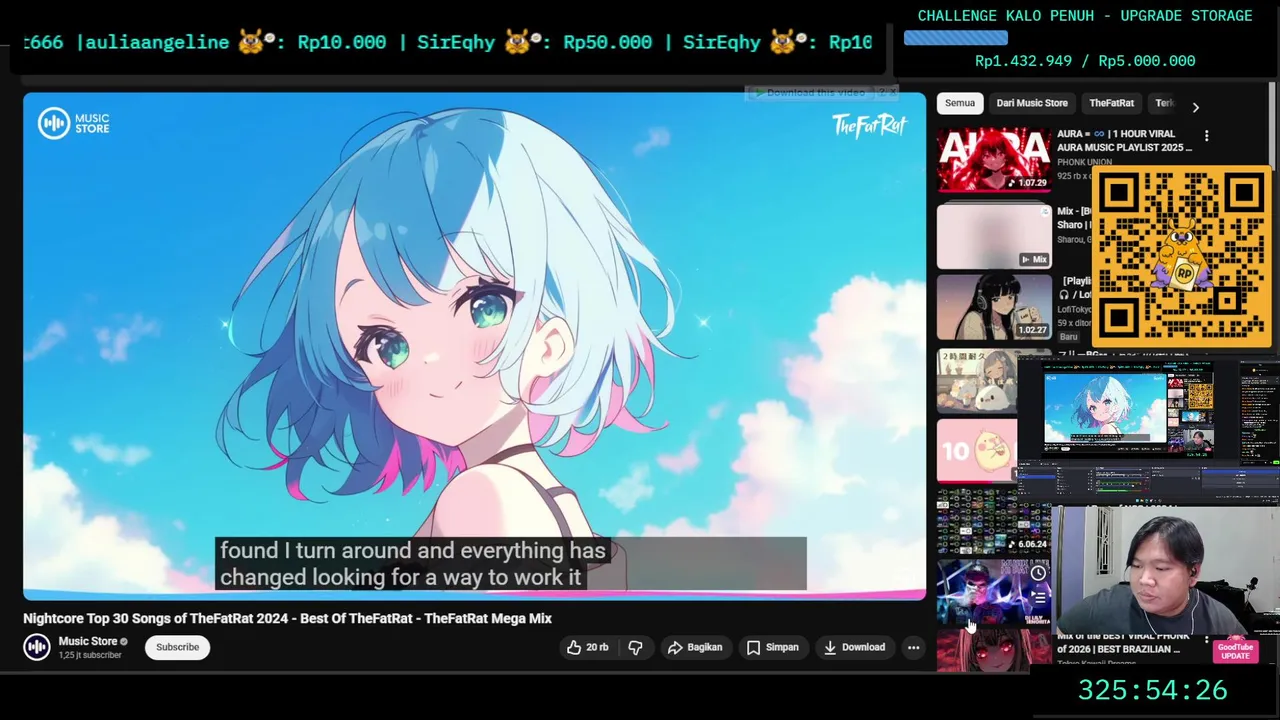Show more filter chips with right arrow
The width and height of the screenshot is (1280, 720).
click(x=1195, y=107)
